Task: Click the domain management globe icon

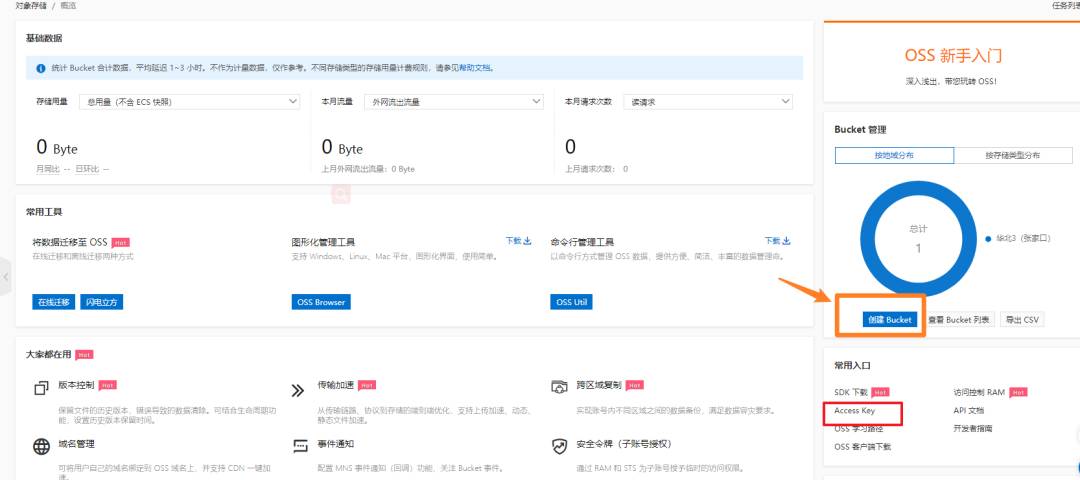Action: (41, 446)
